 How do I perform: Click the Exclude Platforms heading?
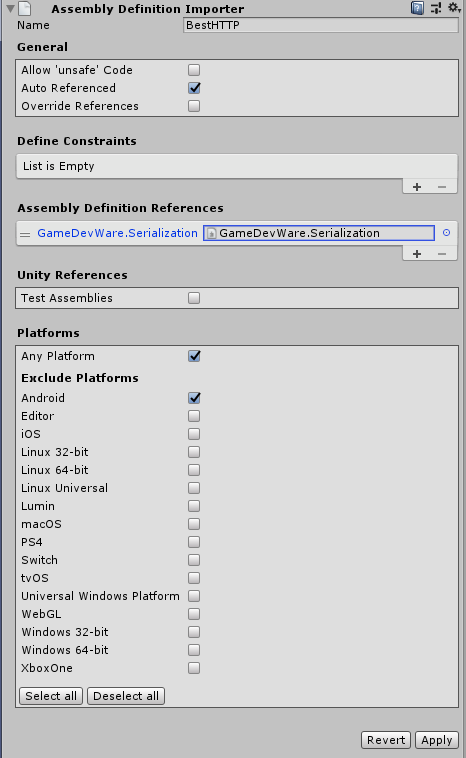tap(80, 378)
